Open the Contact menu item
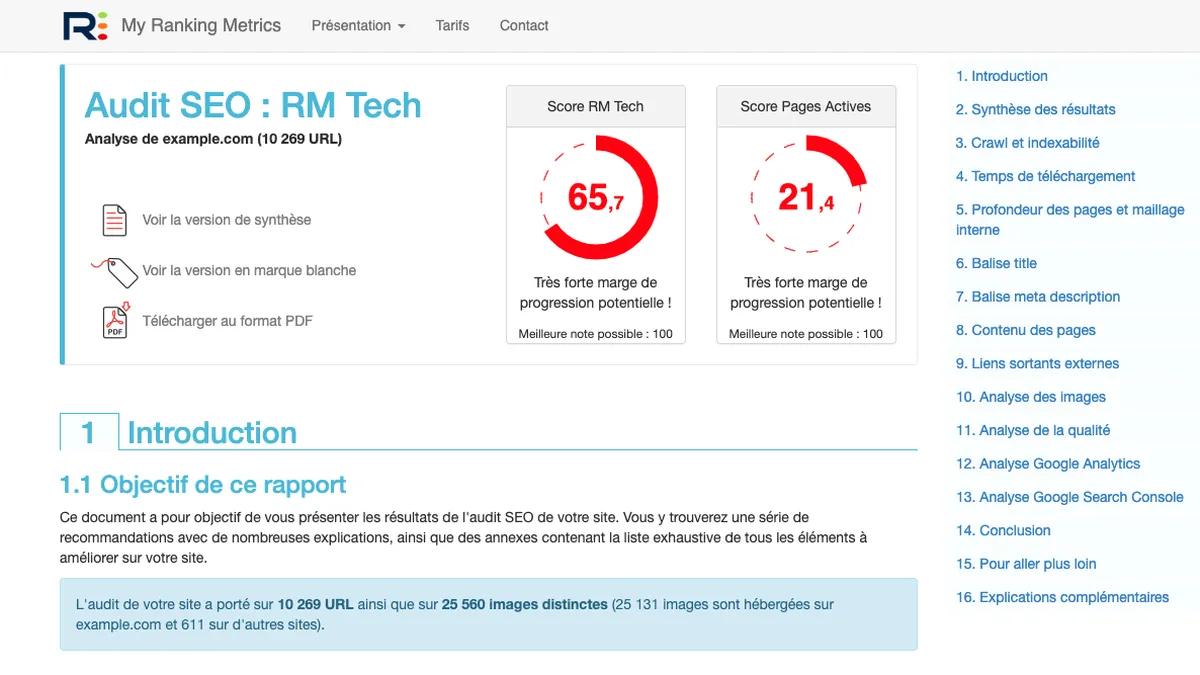Image resolution: width=1200 pixels, height=675 pixels. (x=524, y=26)
